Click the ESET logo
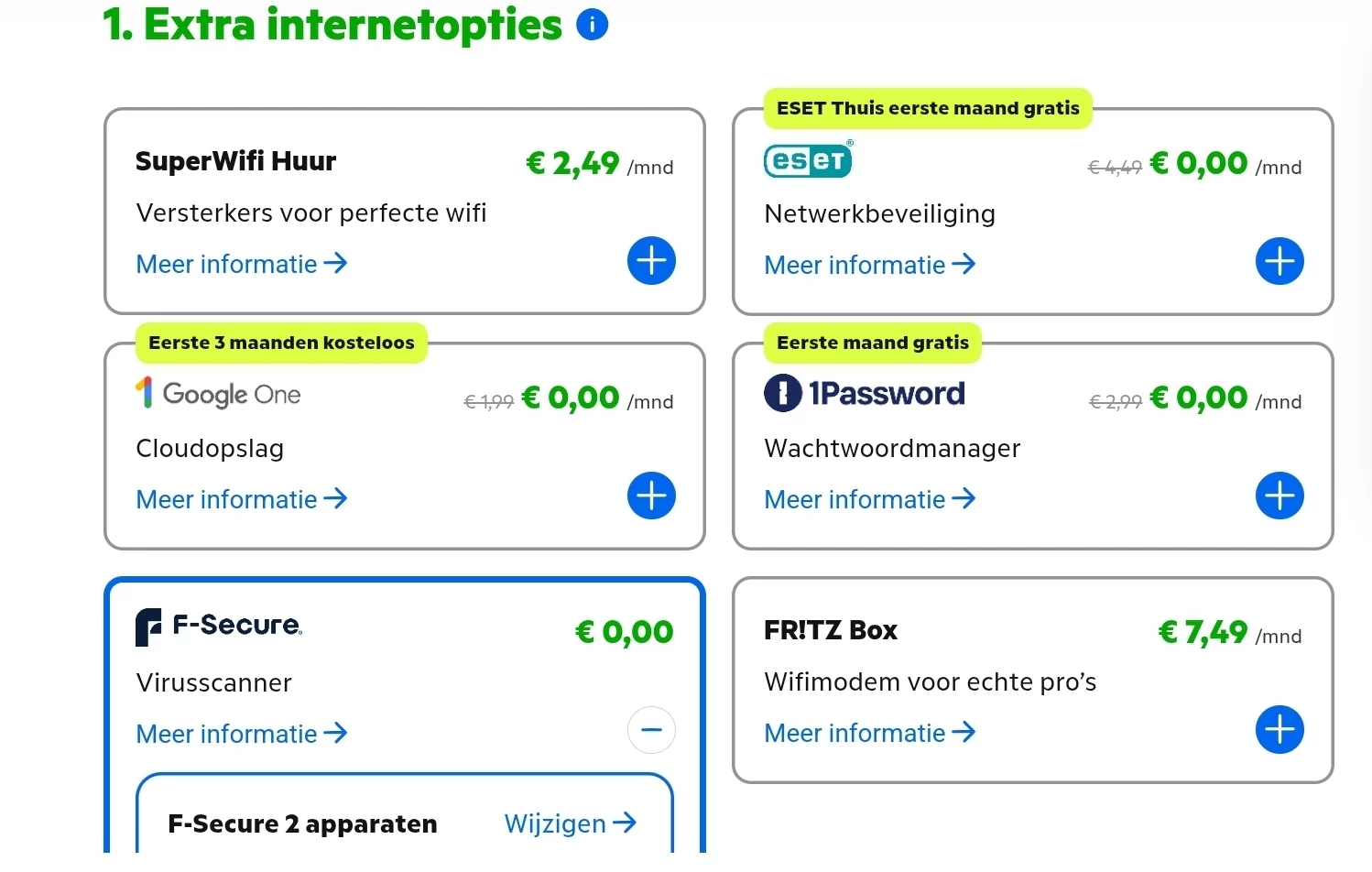This screenshot has width=1372, height=872. [x=808, y=160]
